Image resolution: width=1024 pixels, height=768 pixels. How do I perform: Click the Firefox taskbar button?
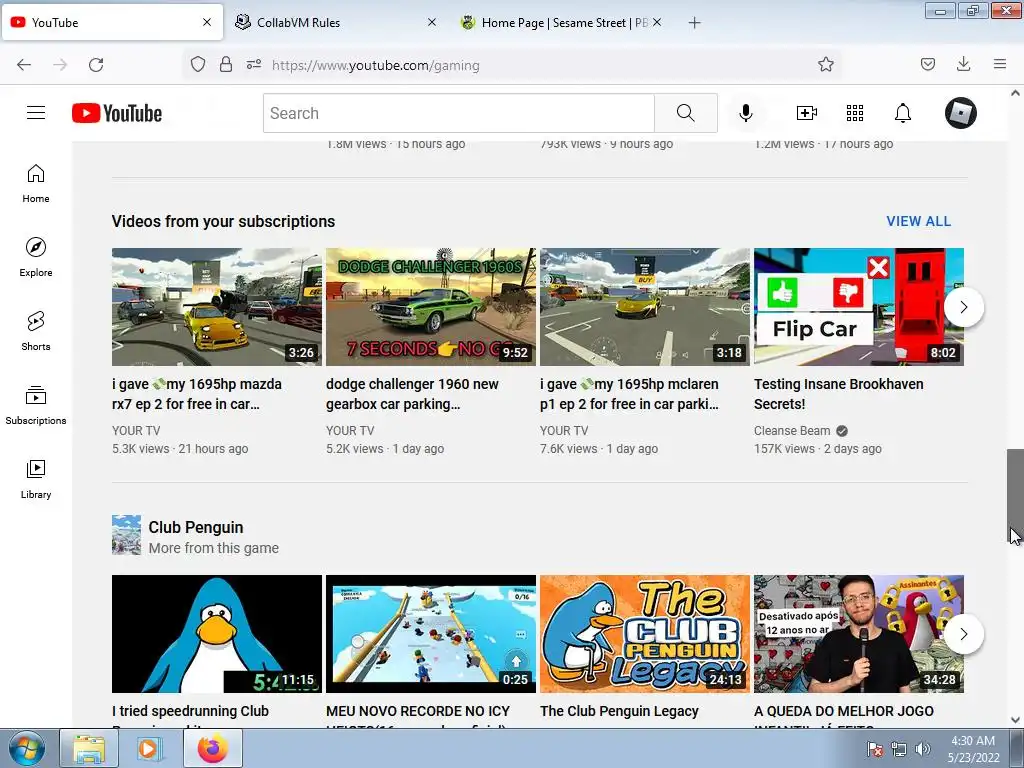click(x=212, y=748)
